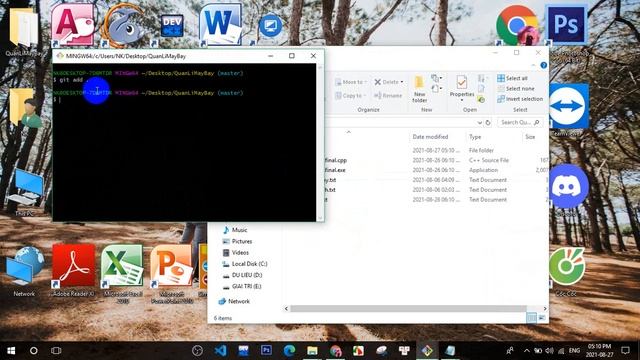Open Explorer help question mark
Image resolution: width=640 pixels, height=360 pixels.
(x=543, y=65)
